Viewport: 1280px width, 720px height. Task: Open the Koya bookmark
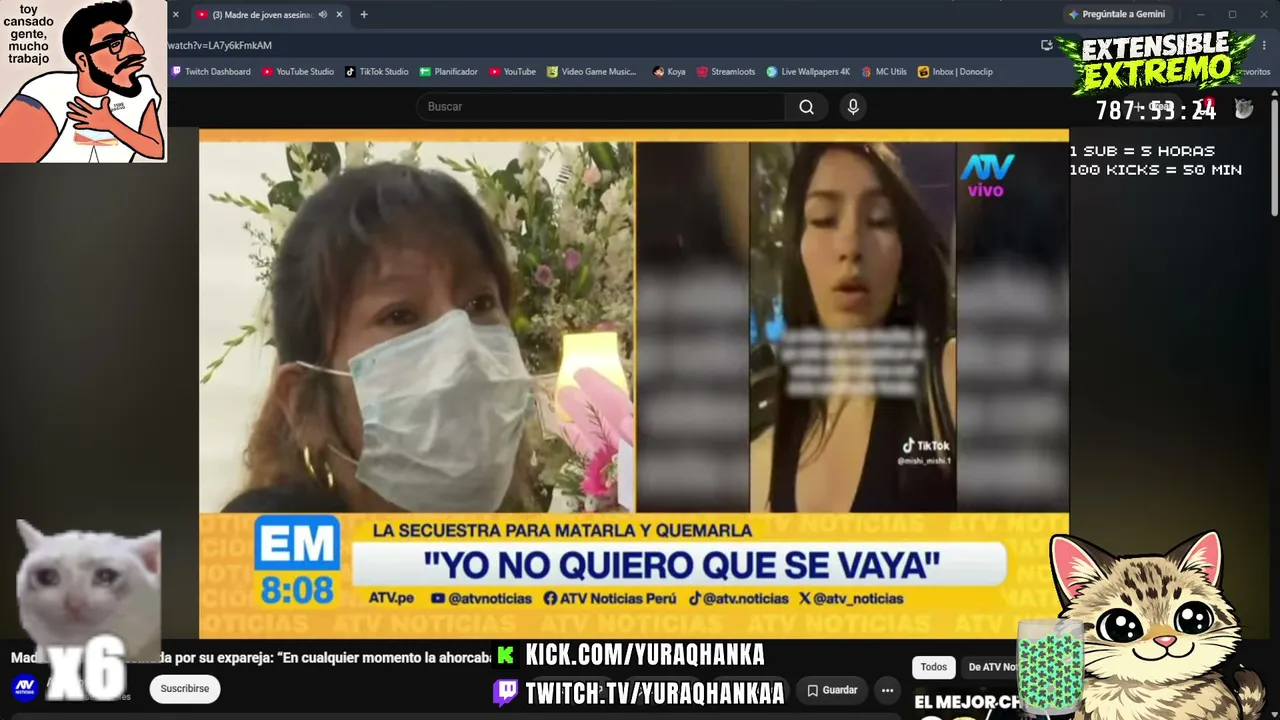coord(669,72)
